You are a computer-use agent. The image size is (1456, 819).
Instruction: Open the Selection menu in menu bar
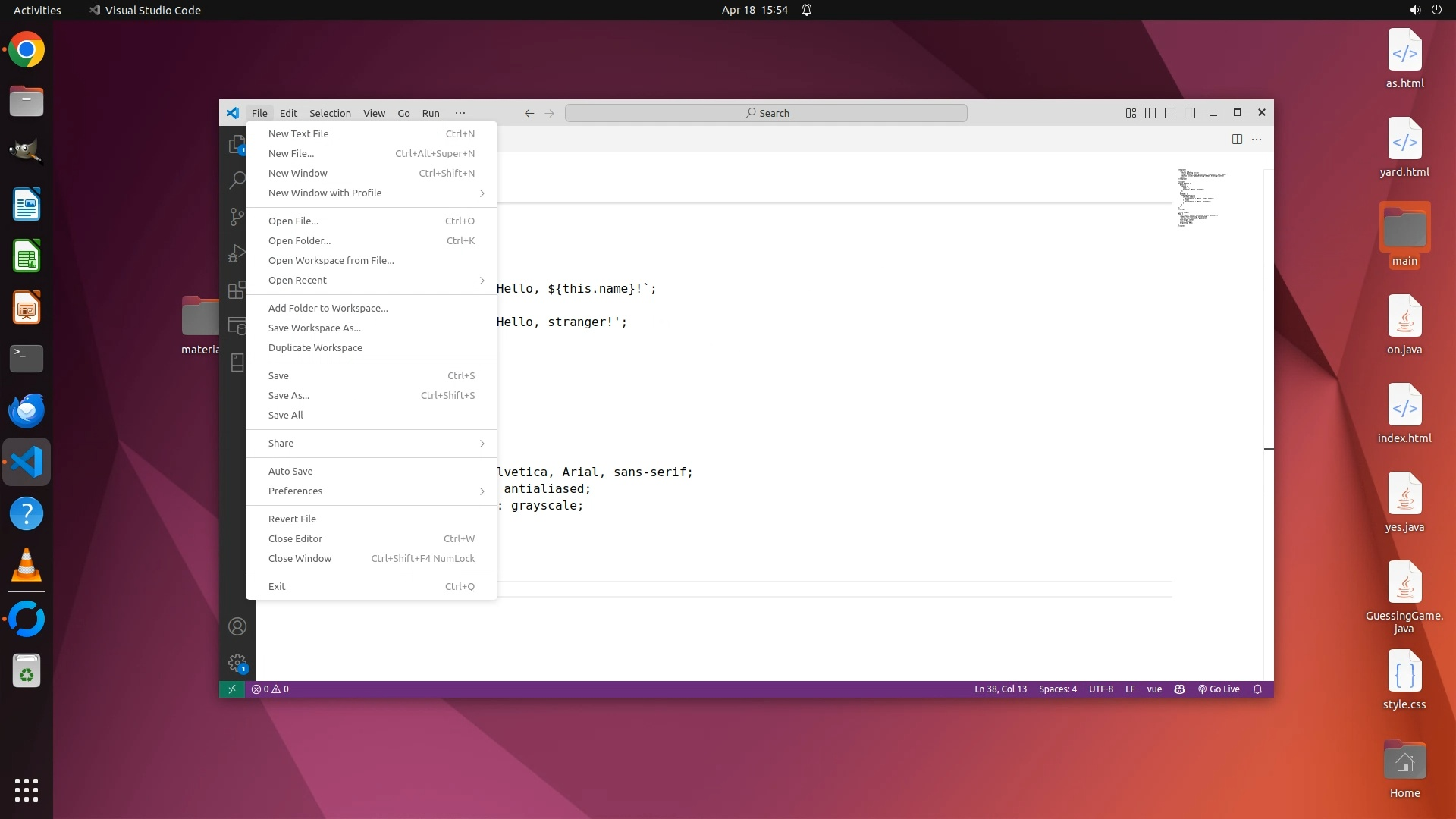tap(330, 113)
